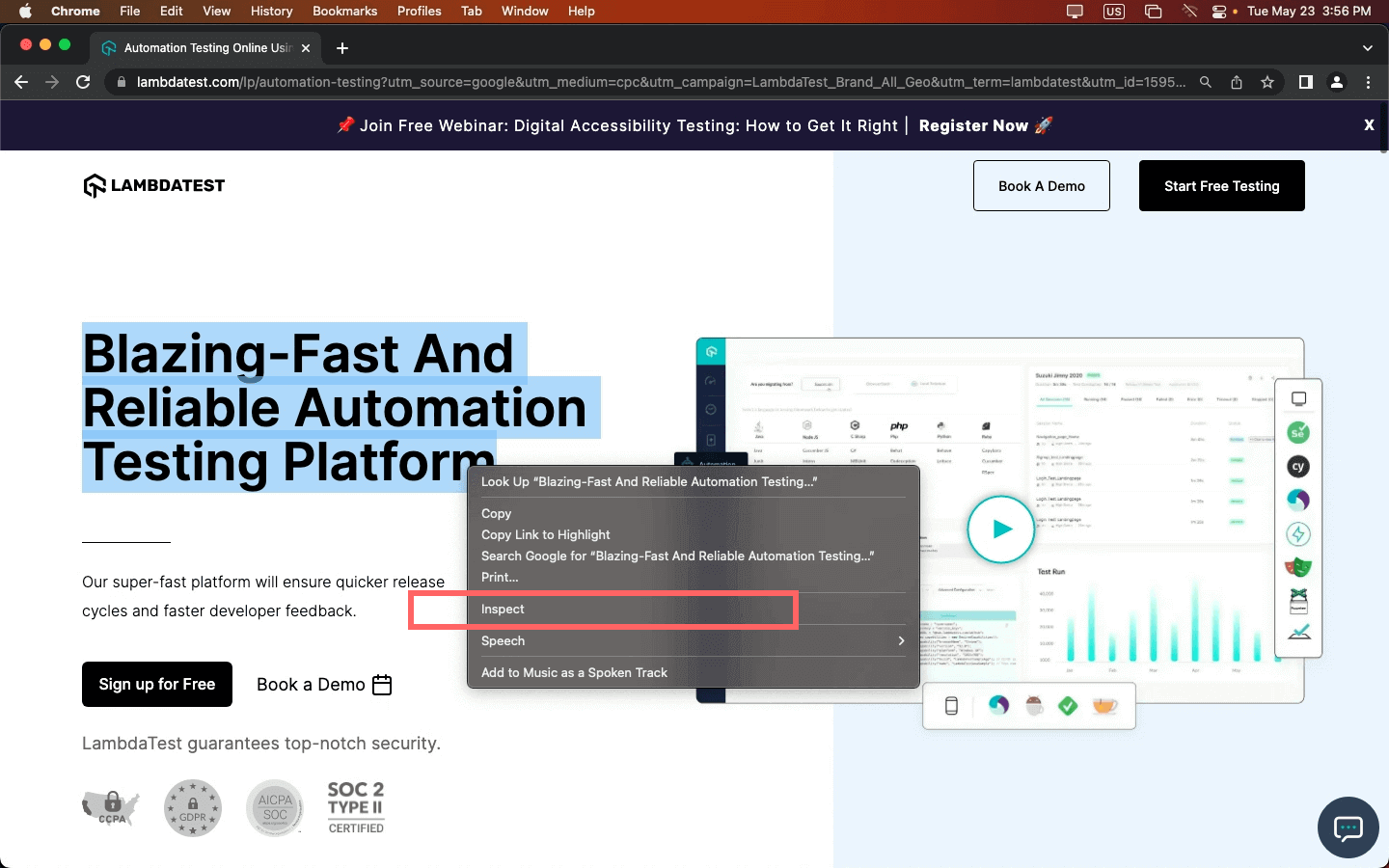This screenshot has width=1389, height=868.
Task: Click the browser reload button
Action: [83, 82]
